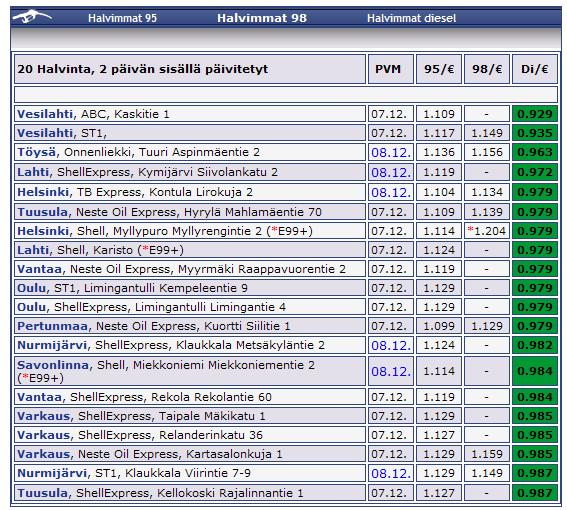The height and width of the screenshot is (510, 567).
Task: Click the 95/€ column header
Action: [439, 69]
